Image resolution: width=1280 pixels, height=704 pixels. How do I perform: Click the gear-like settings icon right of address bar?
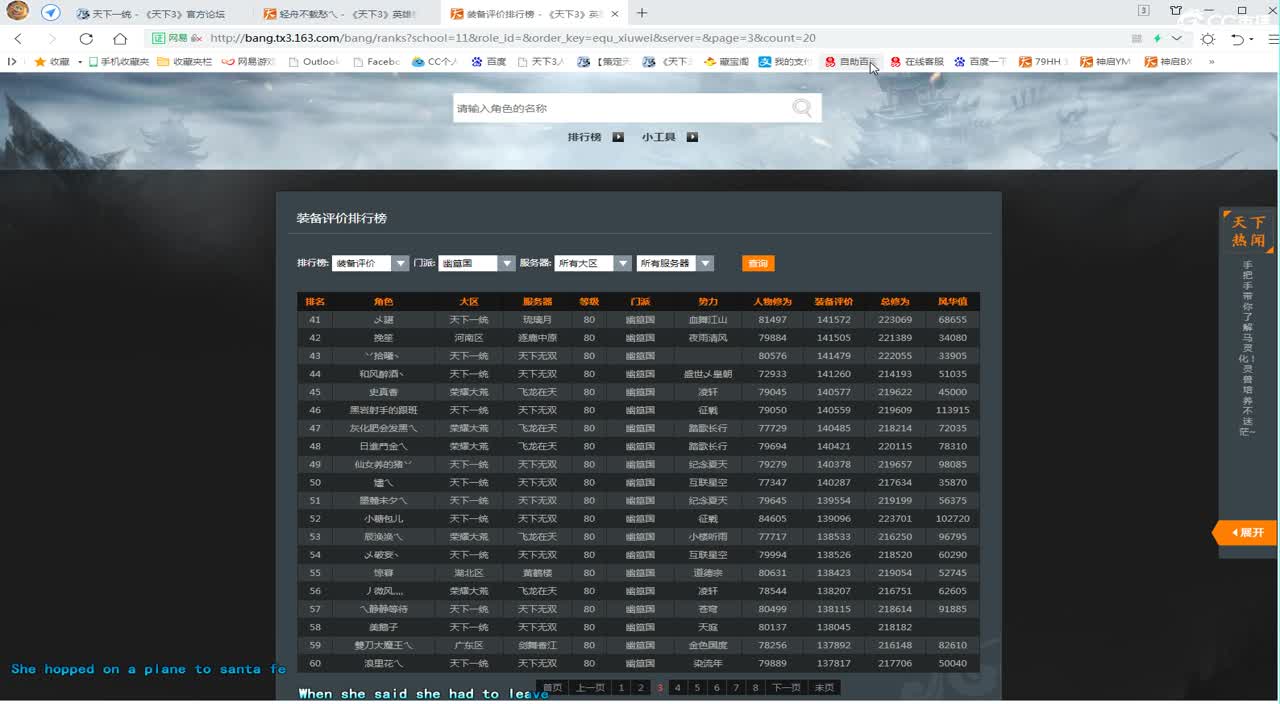1208,38
